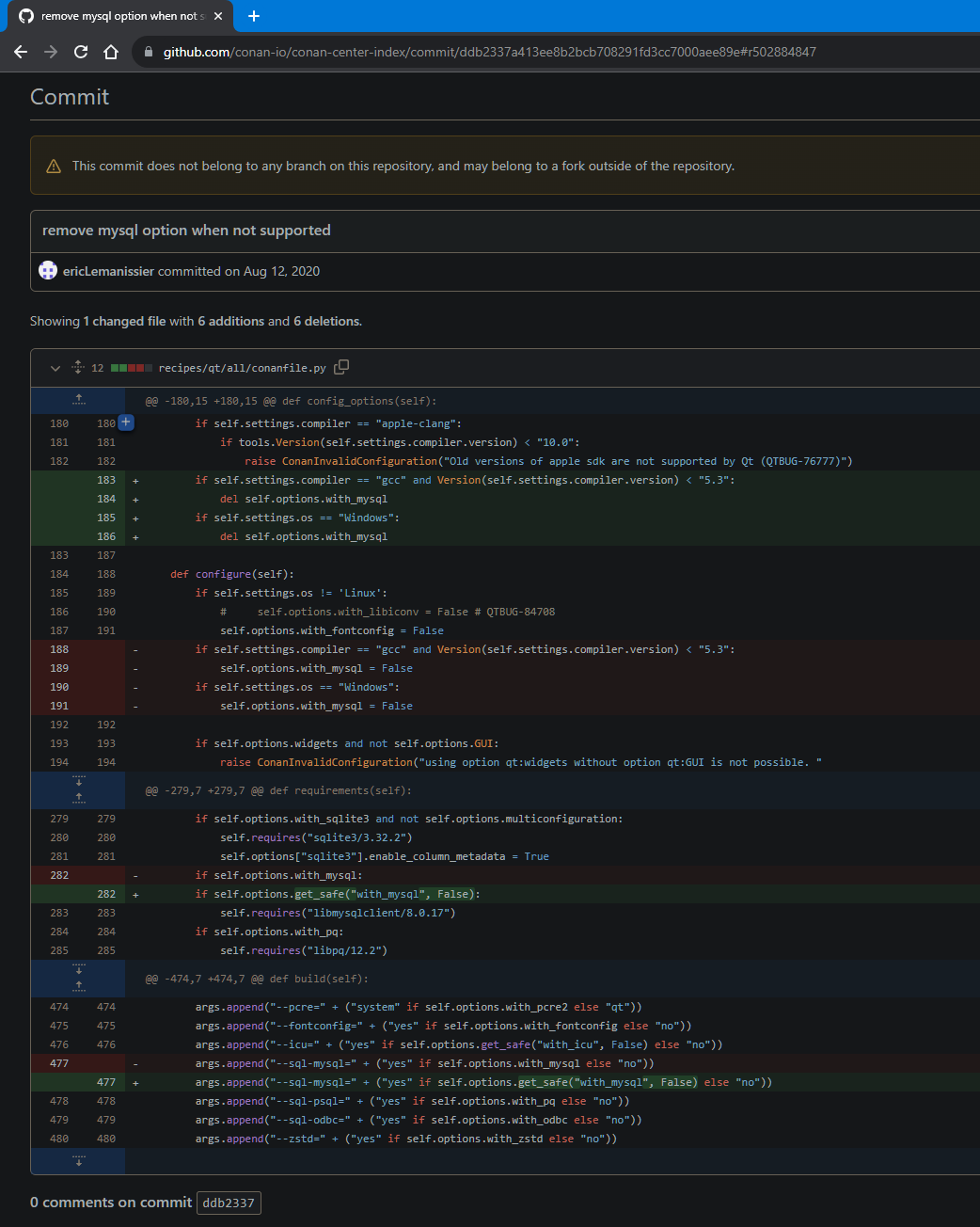
Task: Collapse the conanfile.py diff with the chevron
Action: pyautogui.click(x=55, y=367)
